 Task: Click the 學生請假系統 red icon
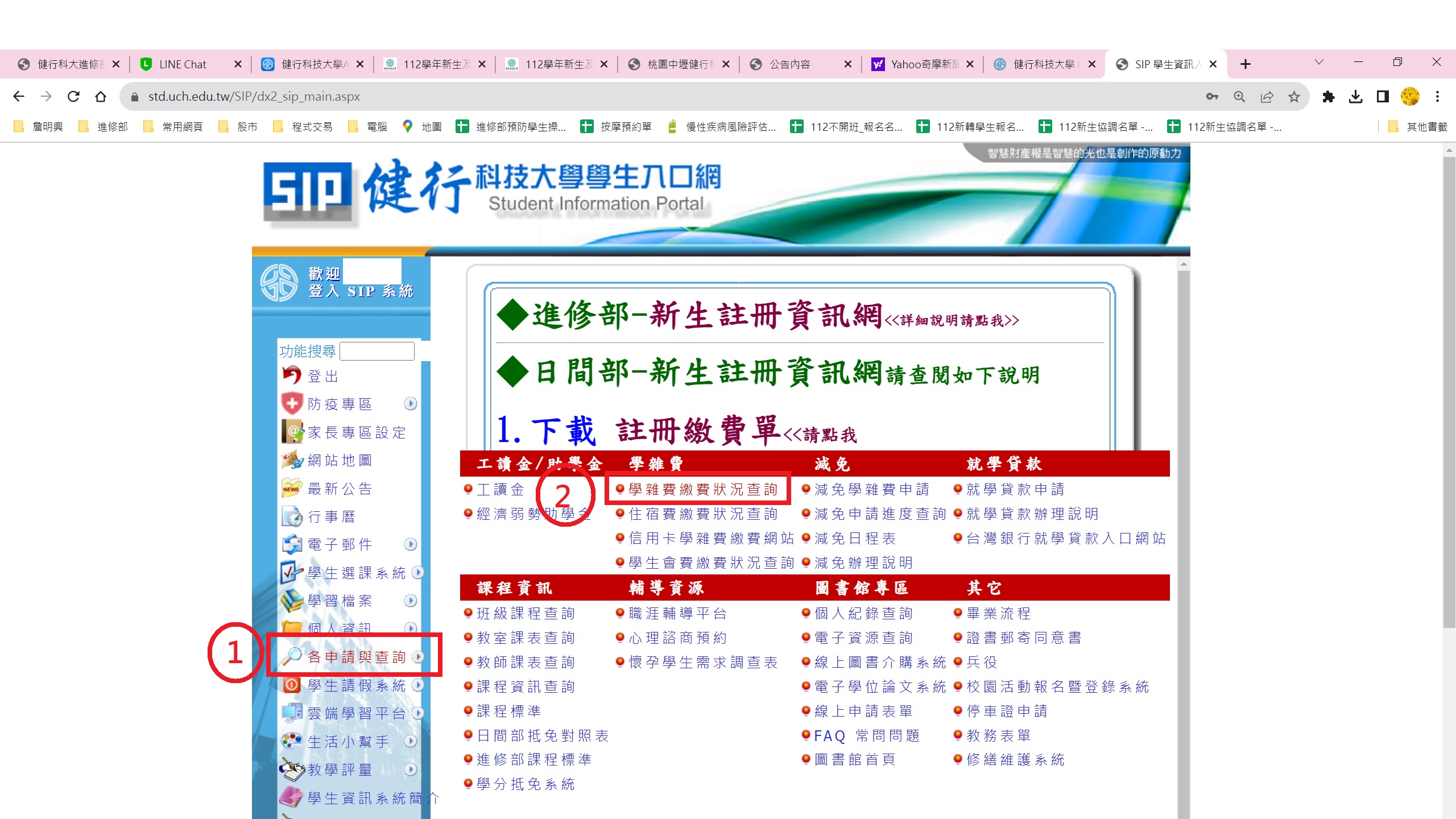[x=292, y=685]
